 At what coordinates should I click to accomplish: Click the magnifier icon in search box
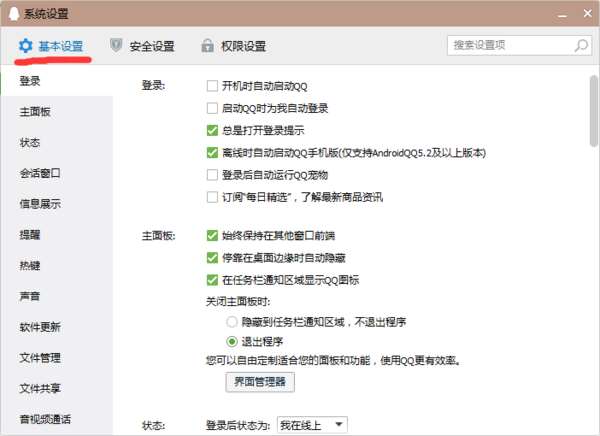pyautogui.click(x=581, y=46)
